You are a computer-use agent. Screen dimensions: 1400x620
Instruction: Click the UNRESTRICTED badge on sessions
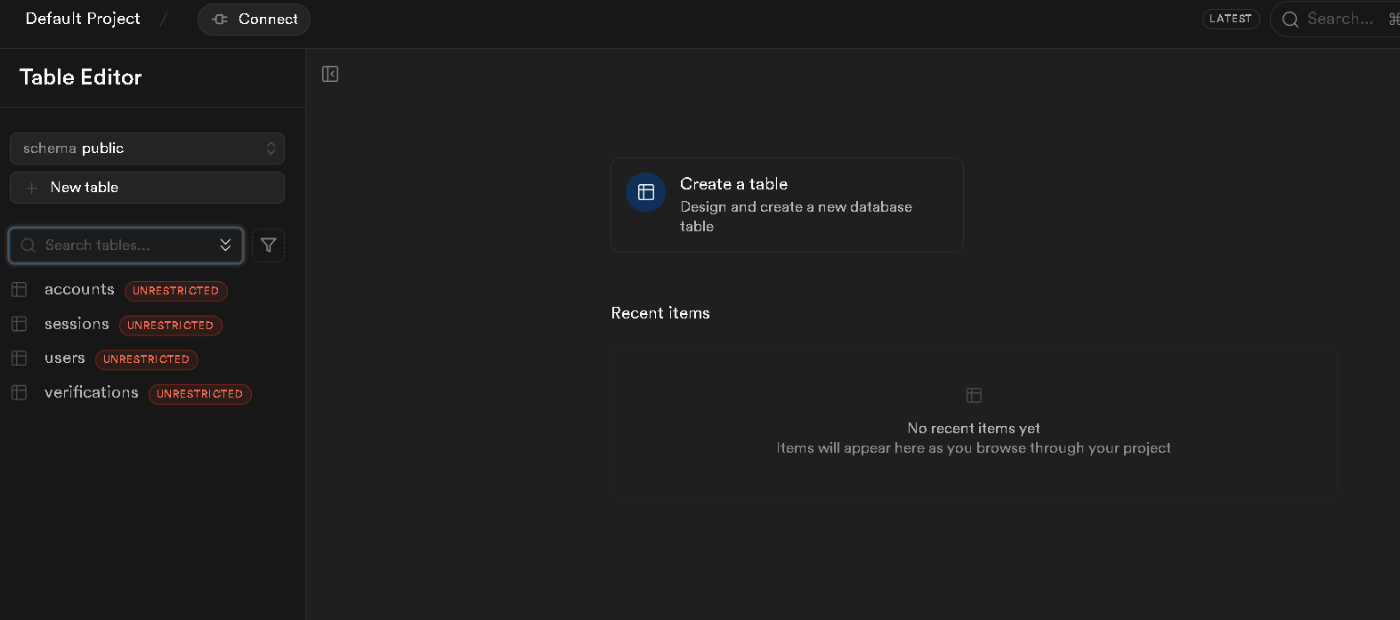pyautogui.click(x=171, y=325)
